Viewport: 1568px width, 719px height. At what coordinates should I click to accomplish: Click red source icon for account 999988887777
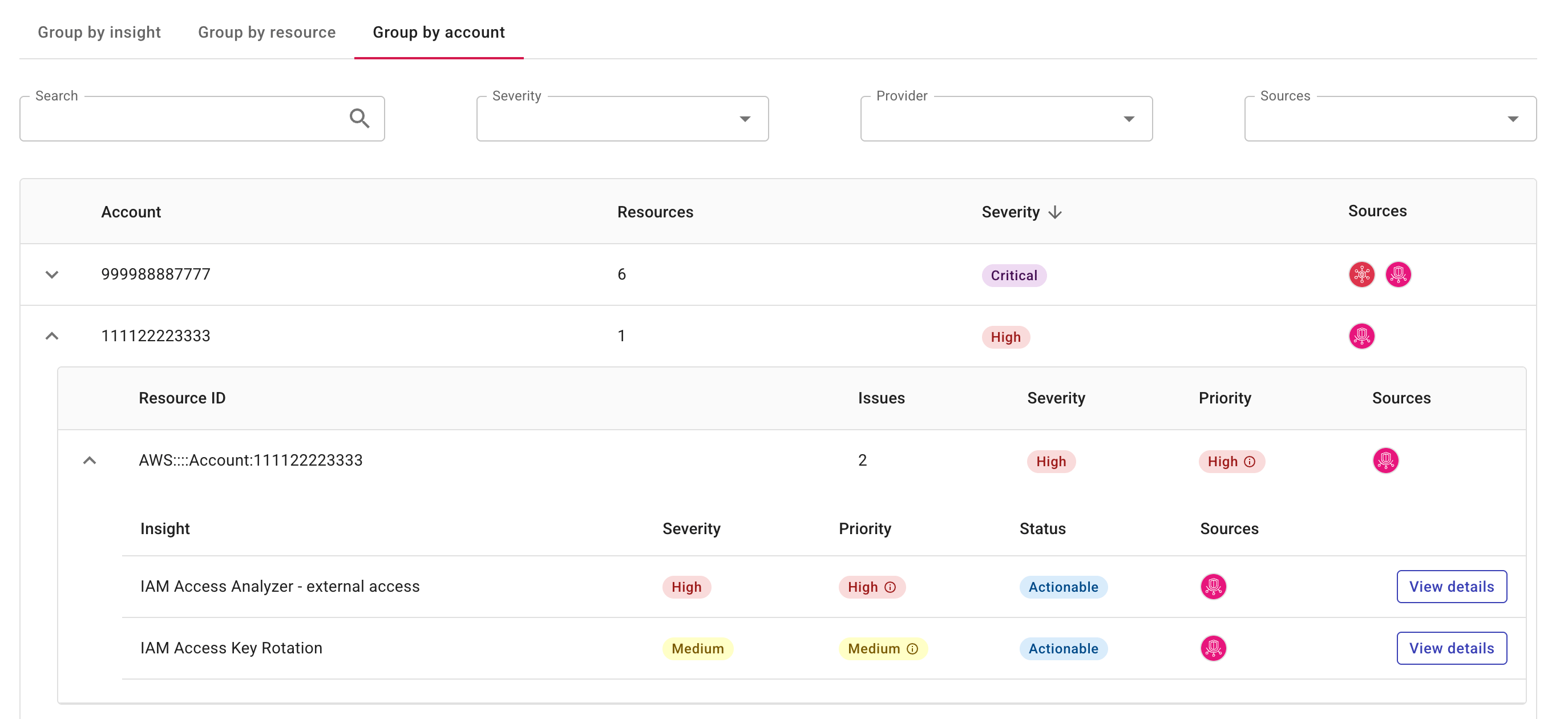pos(1361,274)
